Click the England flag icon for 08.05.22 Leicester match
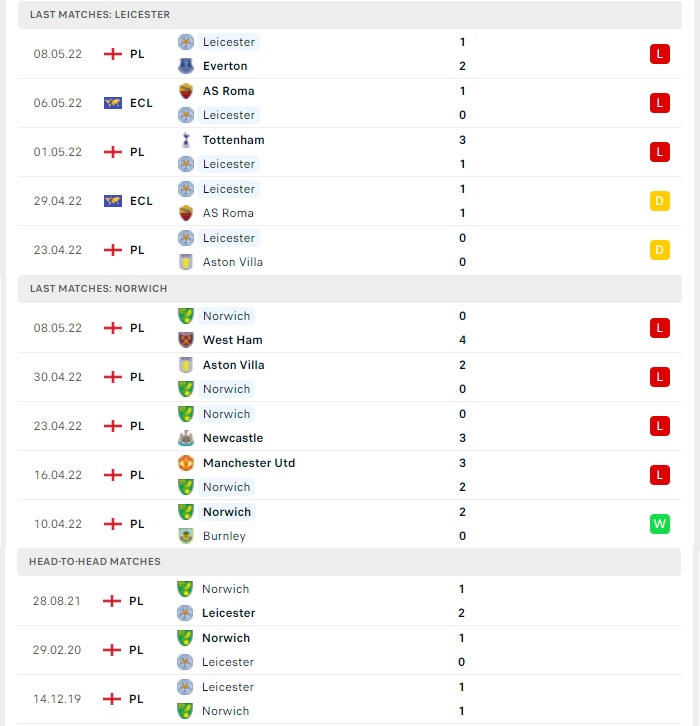 (113, 54)
